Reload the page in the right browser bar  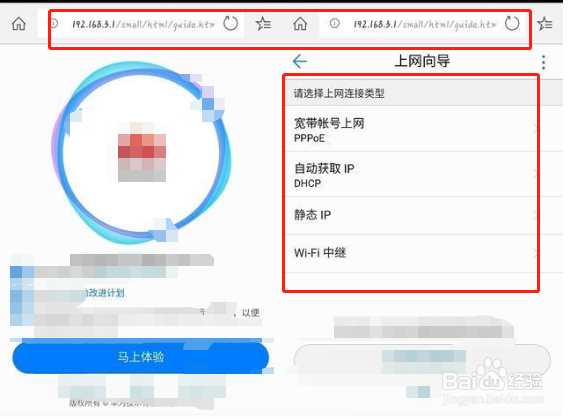pyautogui.click(x=512, y=24)
